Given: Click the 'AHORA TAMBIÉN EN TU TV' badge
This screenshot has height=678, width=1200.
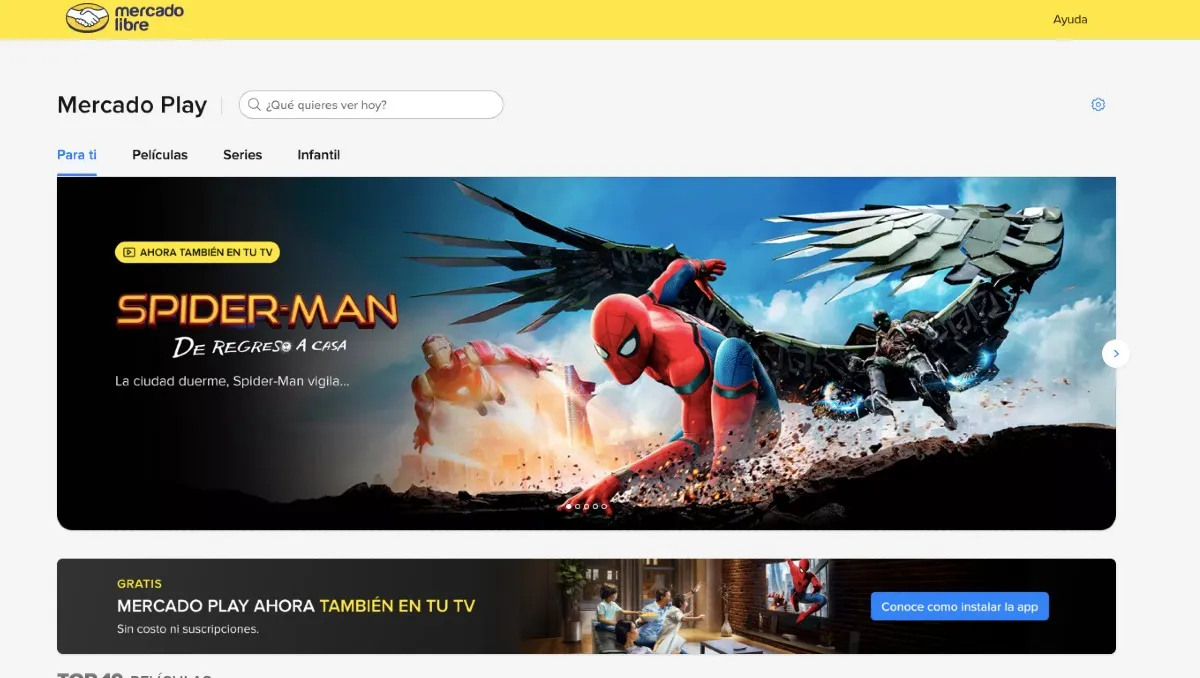Looking at the screenshot, I should (x=197, y=253).
